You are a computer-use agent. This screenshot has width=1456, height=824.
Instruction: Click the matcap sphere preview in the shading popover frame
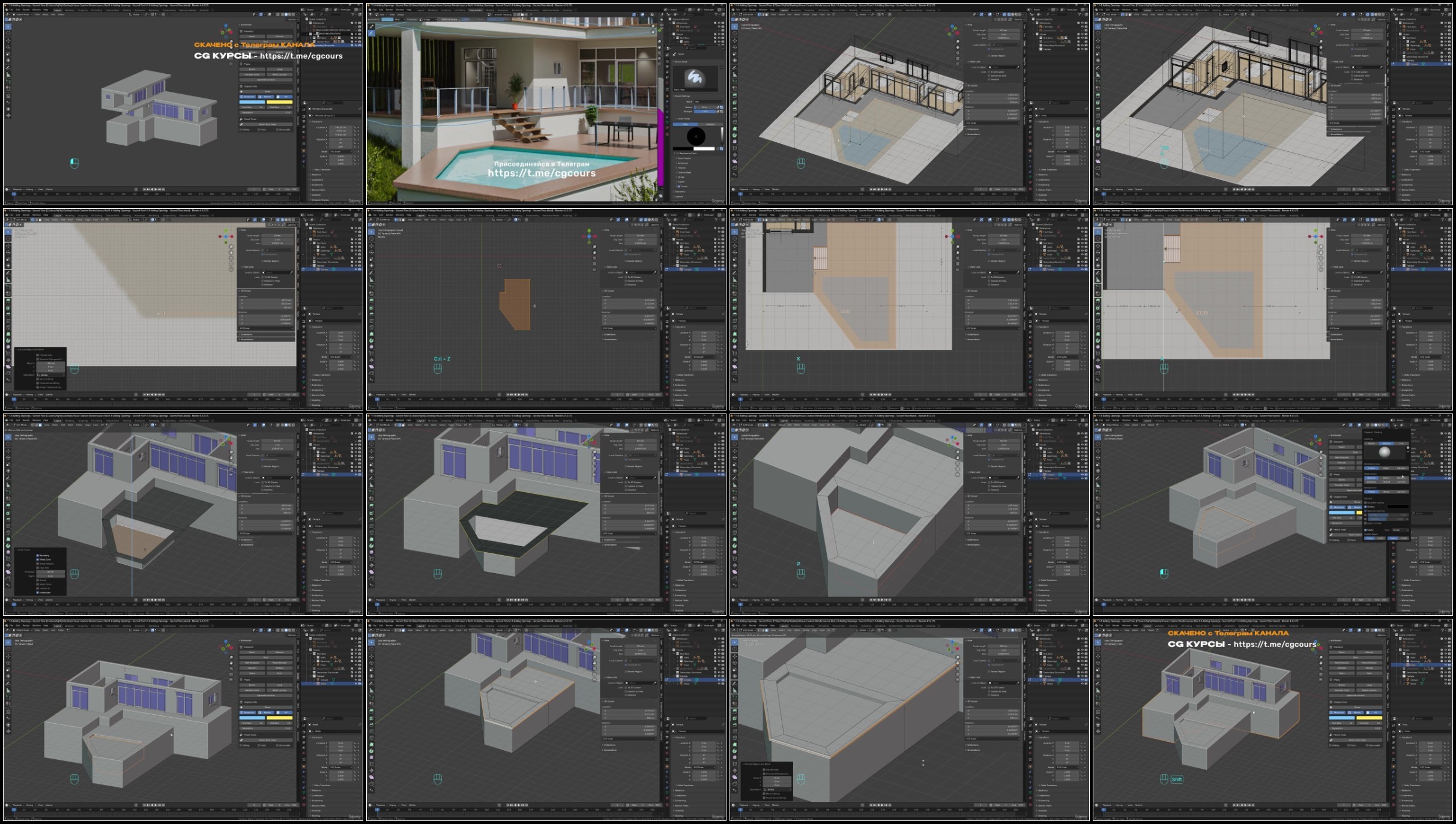click(x=1385, y=452)
